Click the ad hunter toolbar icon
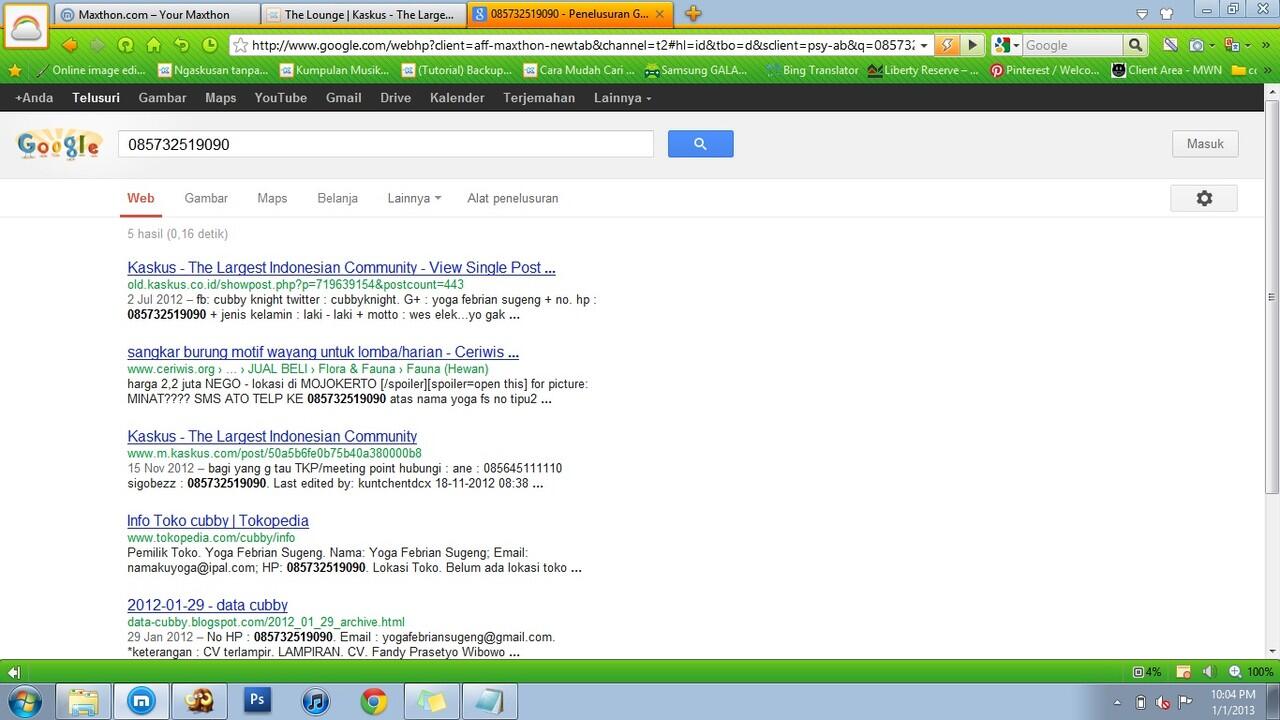 [x=1170, y=45]
